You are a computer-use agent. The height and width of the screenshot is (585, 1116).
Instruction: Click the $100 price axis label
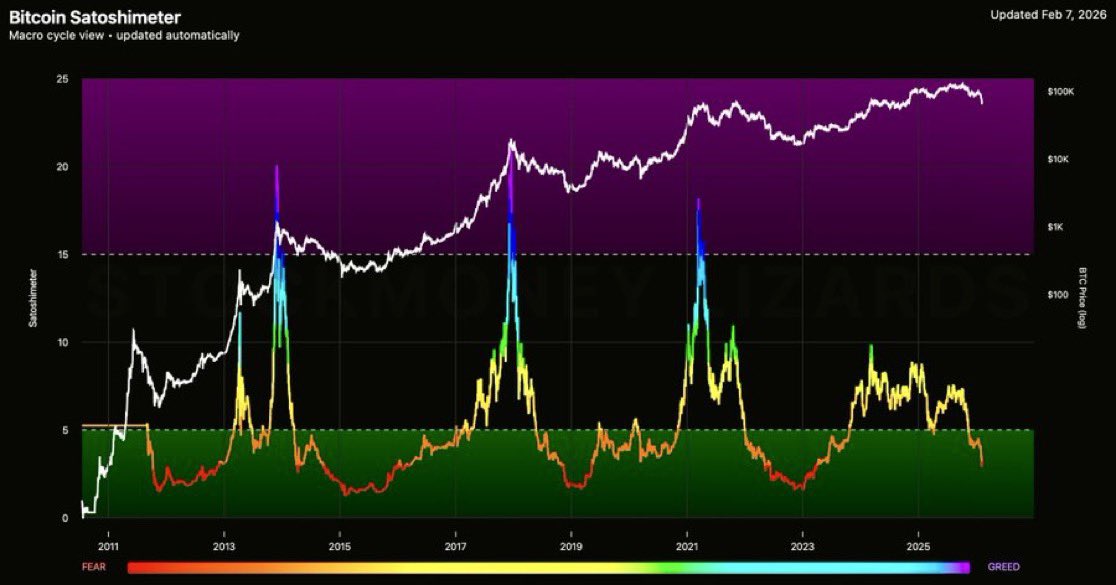(1058, 295)
